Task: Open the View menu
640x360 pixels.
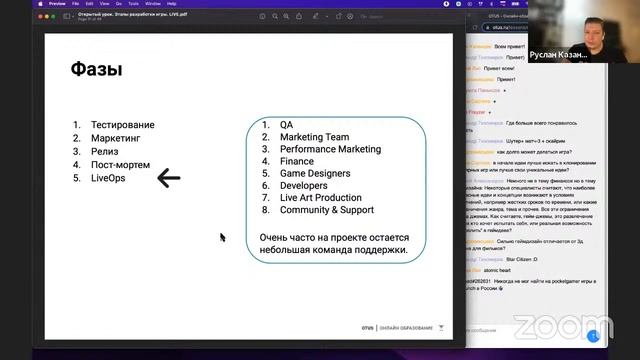Action: point(104,4)
